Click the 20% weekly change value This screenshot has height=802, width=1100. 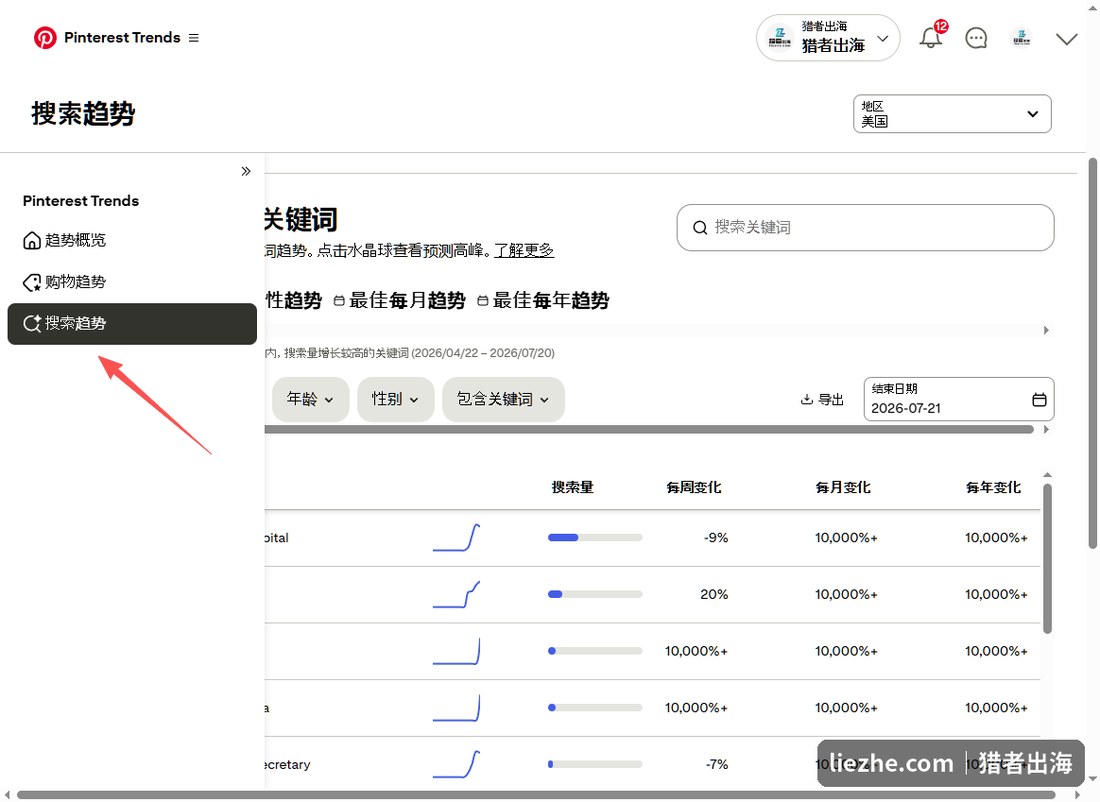point(714,594)
